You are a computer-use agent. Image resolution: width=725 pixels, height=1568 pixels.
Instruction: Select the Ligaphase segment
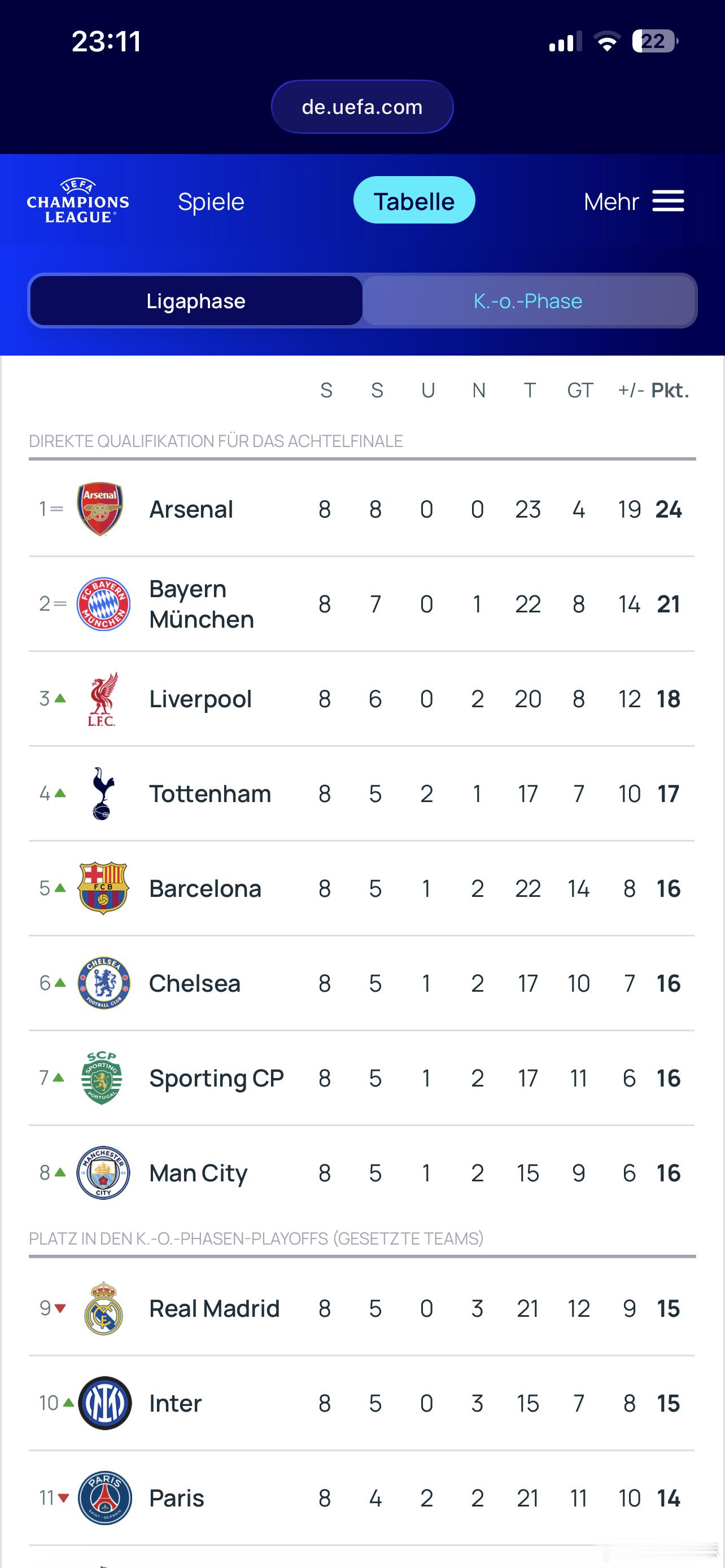[196, 301]
